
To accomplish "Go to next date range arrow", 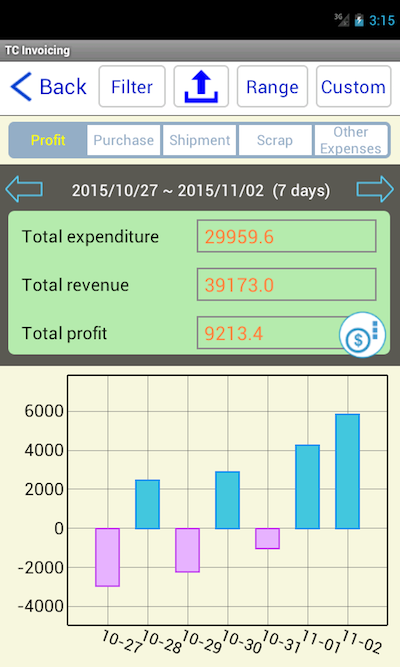I will pyautogui.click(x=375, y=189).
